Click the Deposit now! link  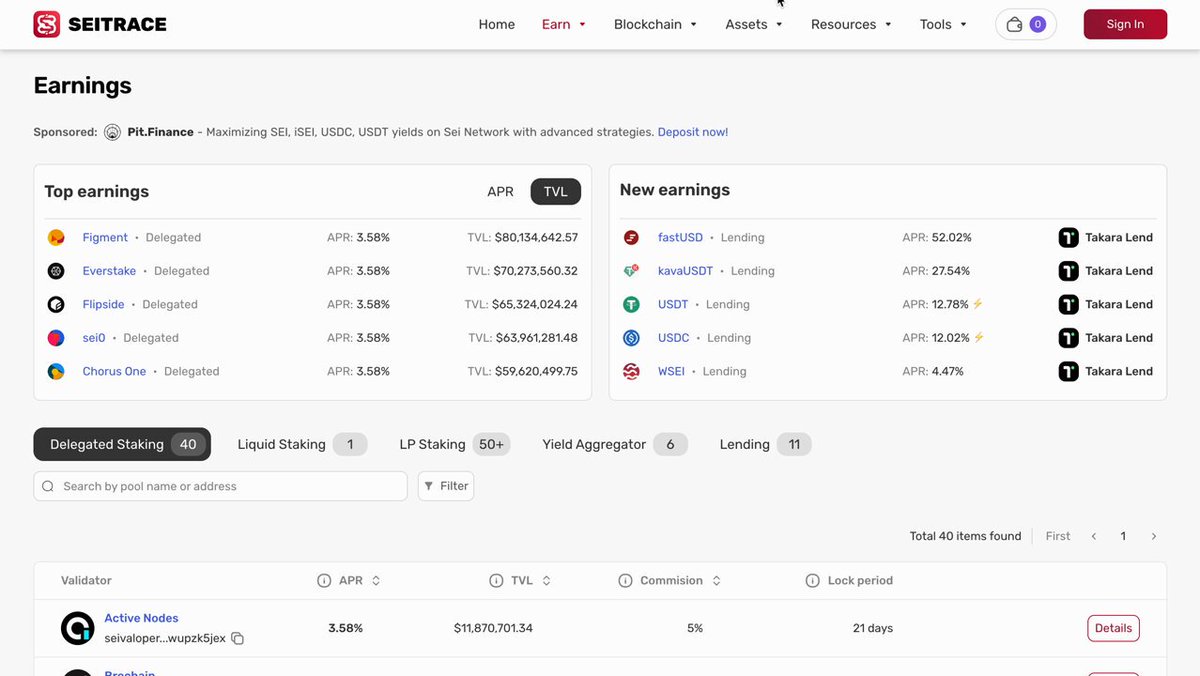693,132
